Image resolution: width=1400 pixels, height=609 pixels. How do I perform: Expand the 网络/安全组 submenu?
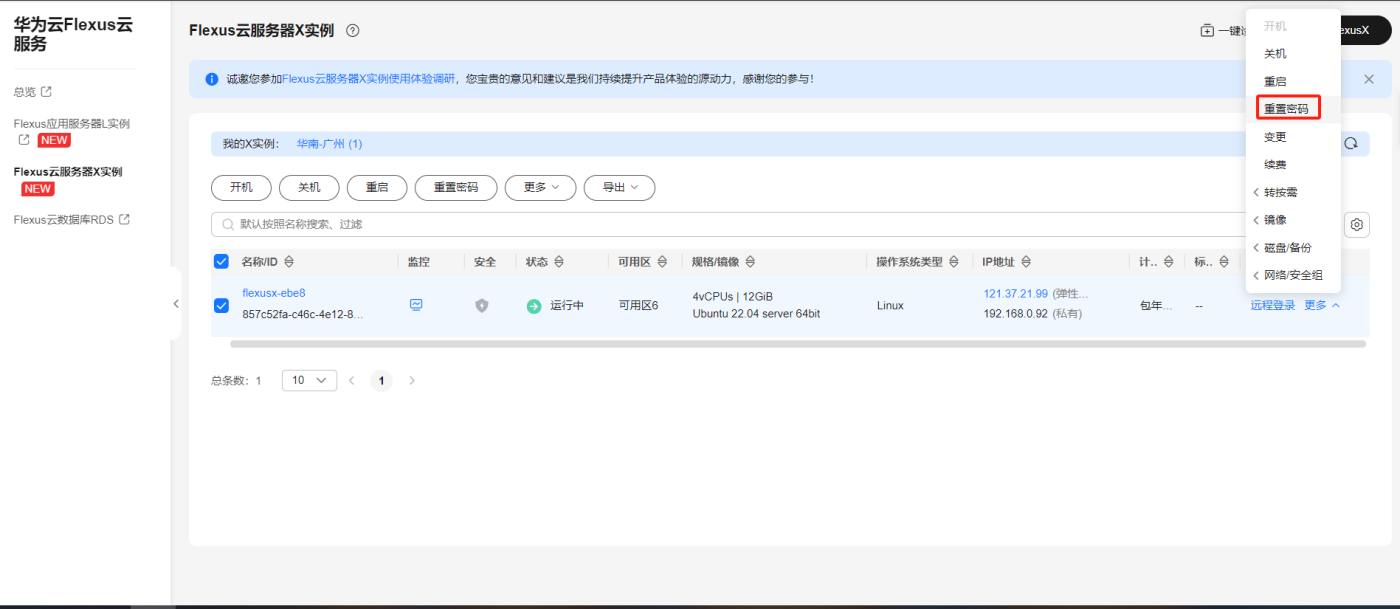pos(1288,275)
